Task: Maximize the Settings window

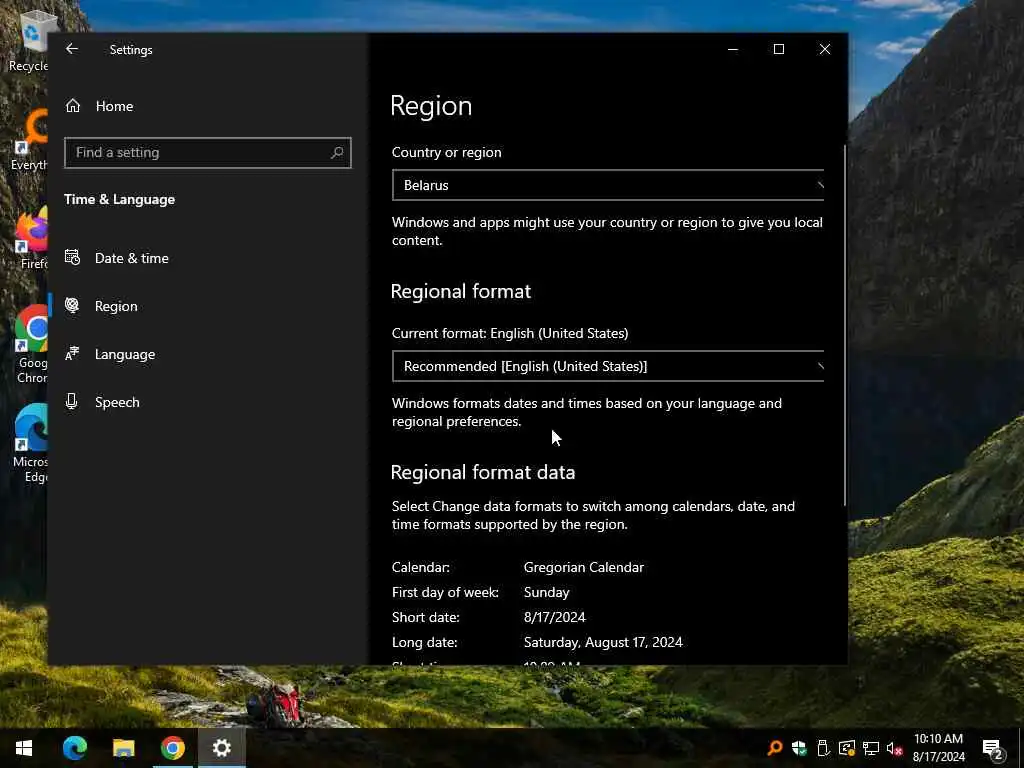Action: pos(778,49)
